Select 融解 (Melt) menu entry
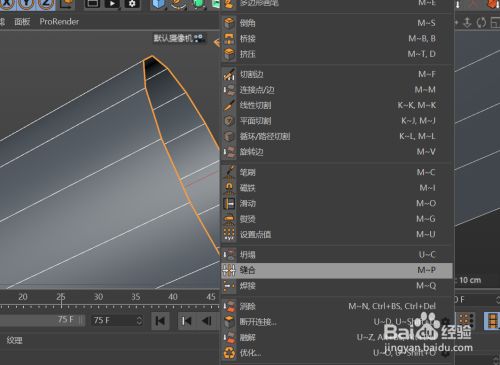The image size is (500, 365). [x=337, y=337]
